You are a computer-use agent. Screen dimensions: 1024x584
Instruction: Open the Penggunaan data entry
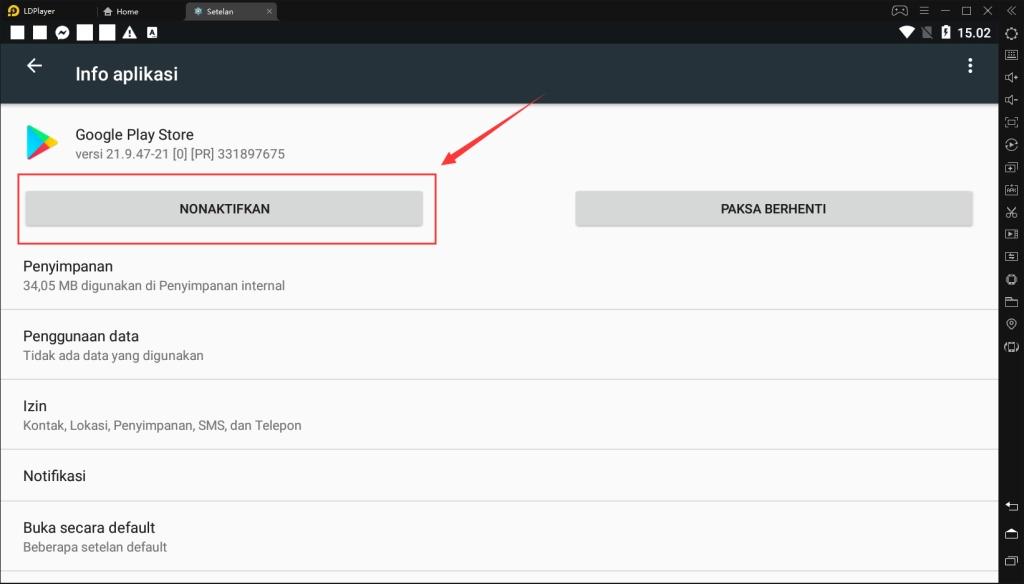(500, 345)
